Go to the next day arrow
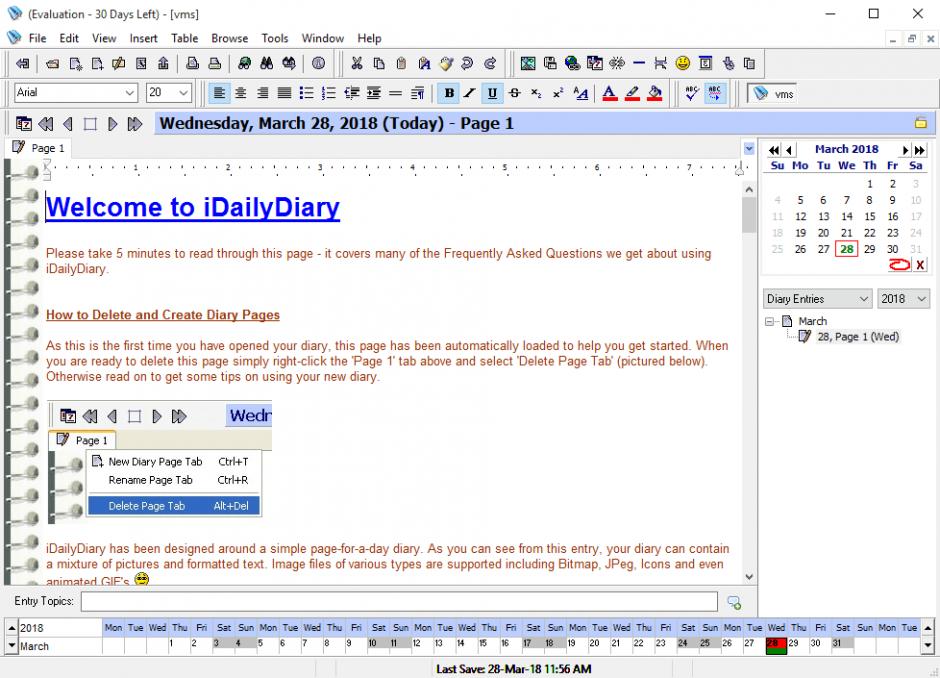Image resolution: width=940 pixels, height=678 pixels. tap(112, 124)
